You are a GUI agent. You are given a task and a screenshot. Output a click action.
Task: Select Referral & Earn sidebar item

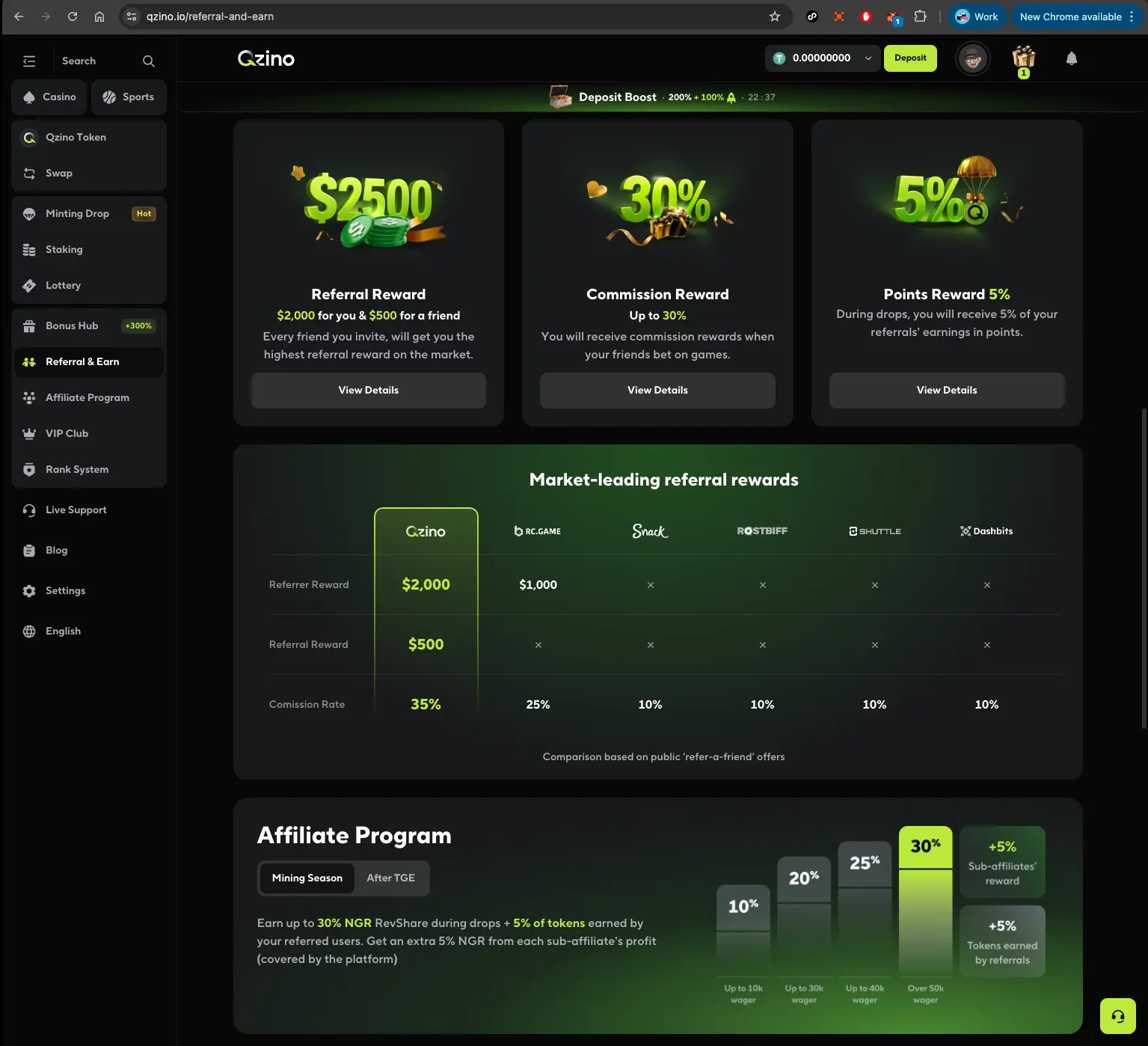click(x=89, y=362)
